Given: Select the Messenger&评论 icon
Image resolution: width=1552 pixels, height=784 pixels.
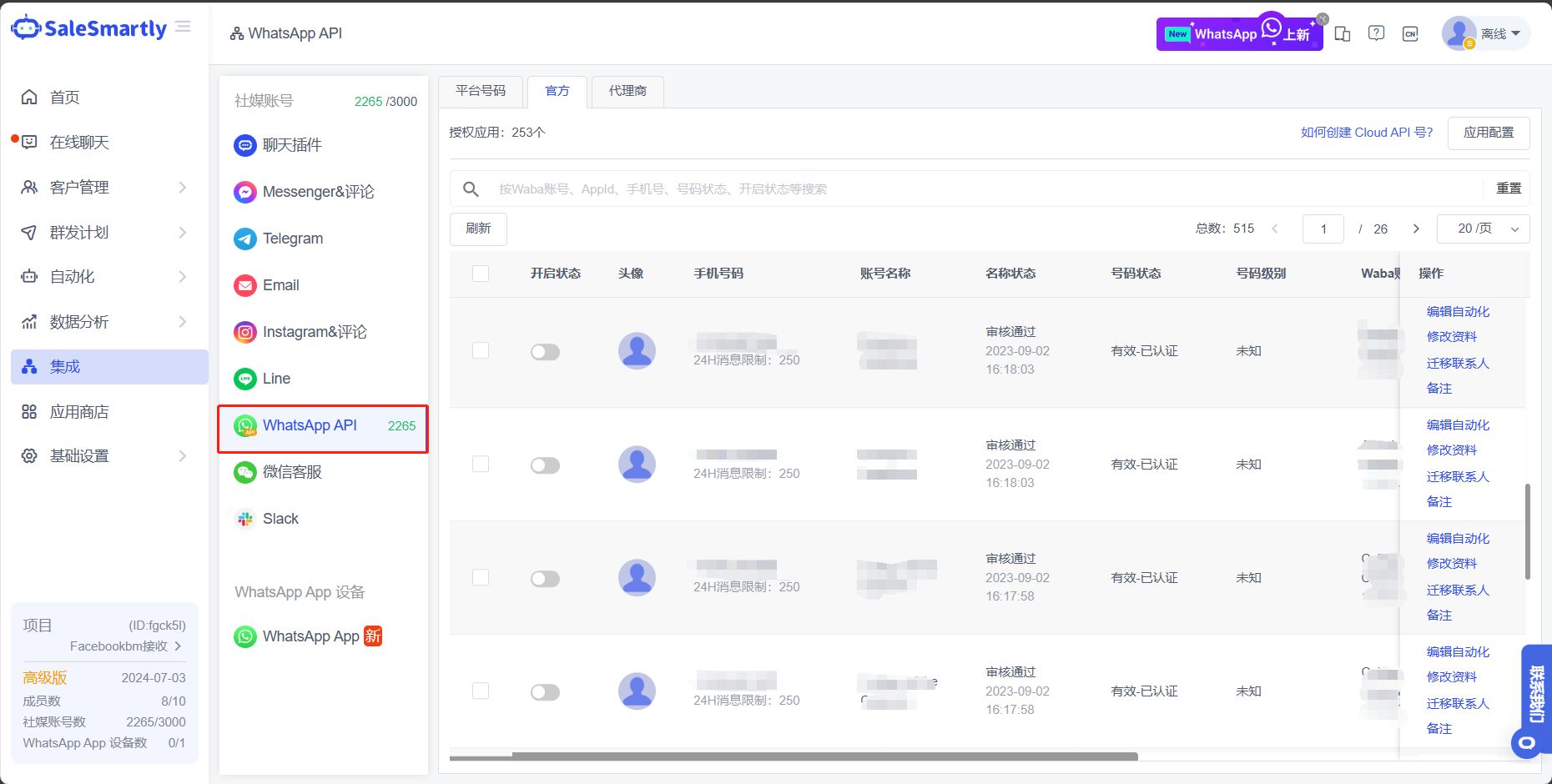Looking at the screenshot, I should (x=245, y=192).
